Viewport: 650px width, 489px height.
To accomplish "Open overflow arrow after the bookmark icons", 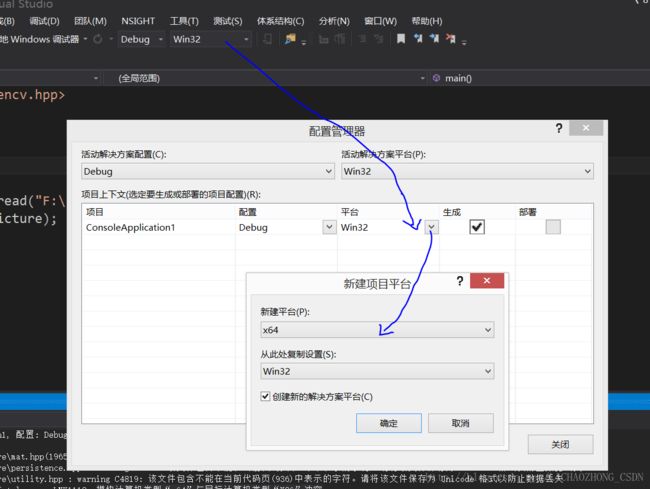I will click(x=463, y=42).
